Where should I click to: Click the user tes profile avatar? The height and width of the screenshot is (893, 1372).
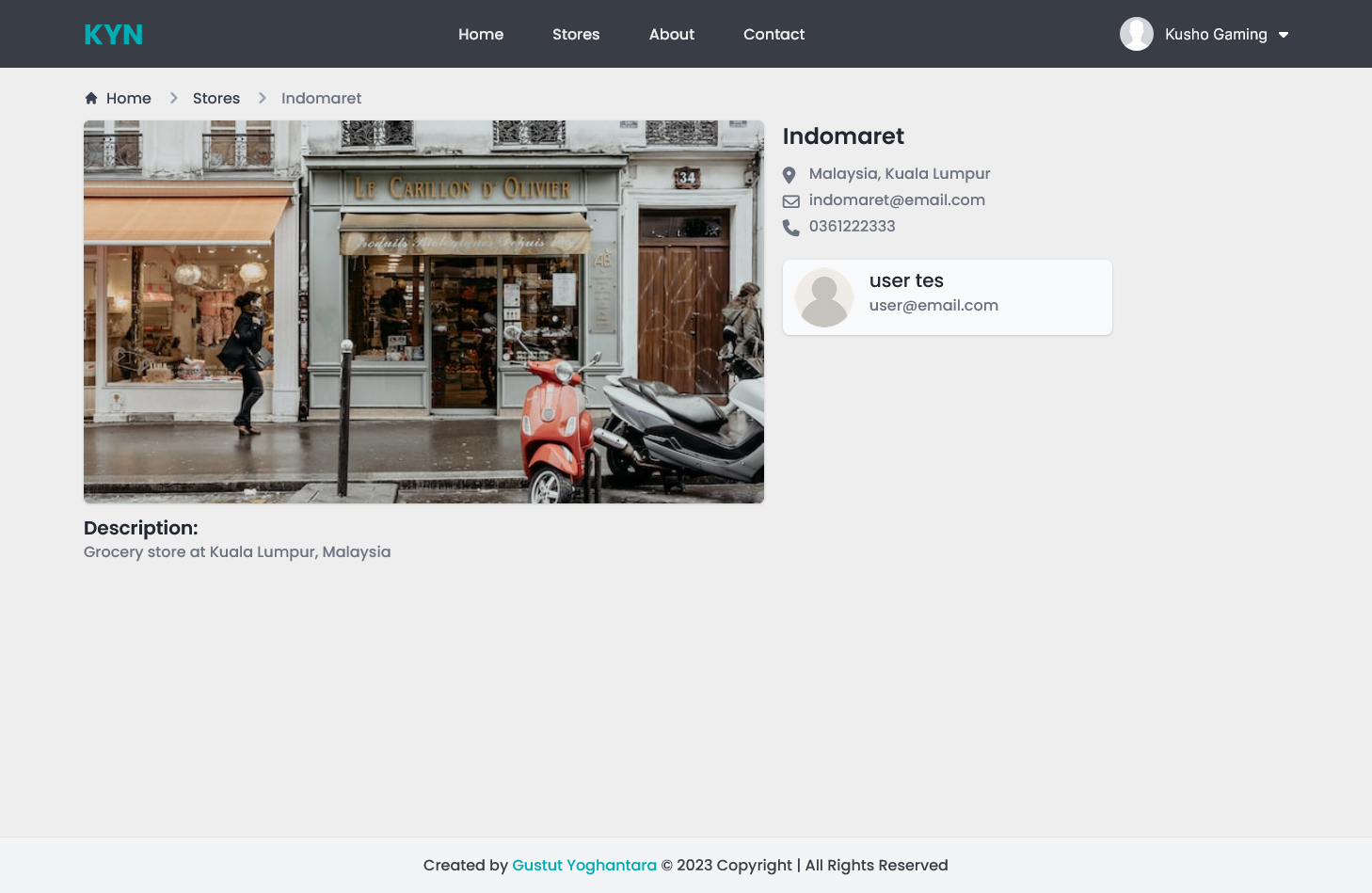tap(824, 297)
